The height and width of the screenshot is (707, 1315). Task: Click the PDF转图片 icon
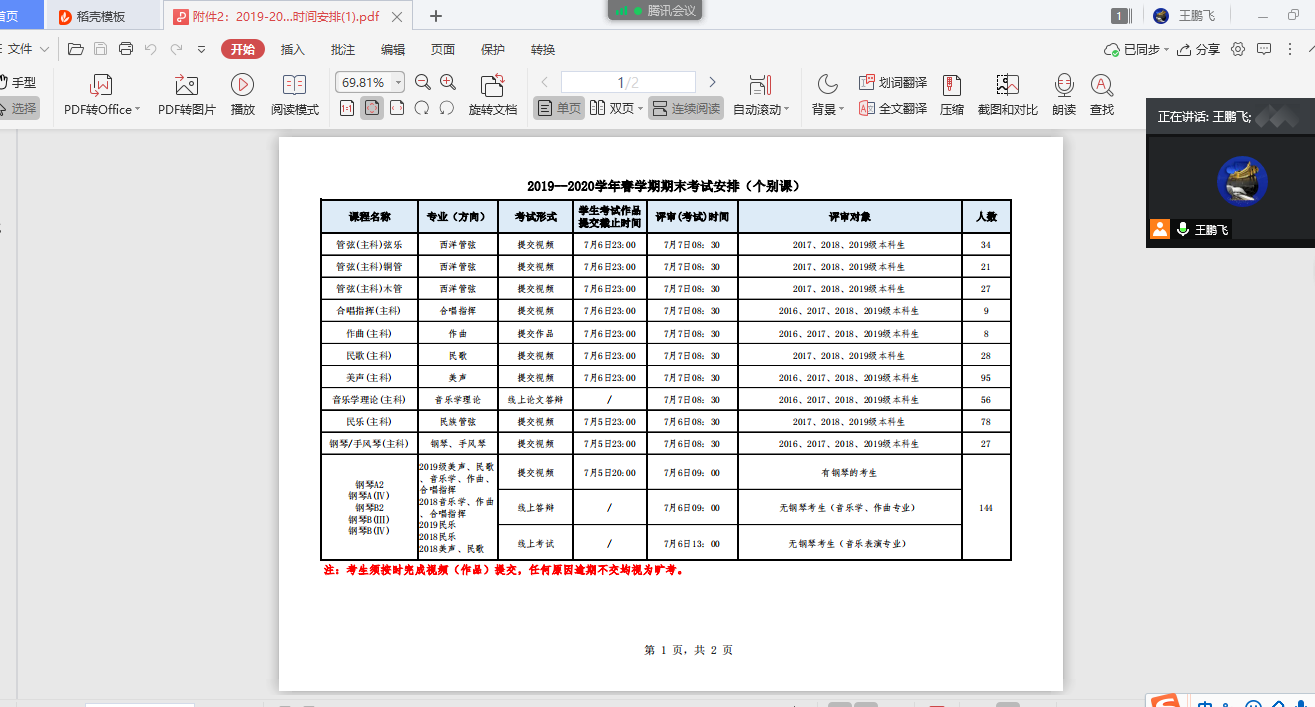point(186,86)
